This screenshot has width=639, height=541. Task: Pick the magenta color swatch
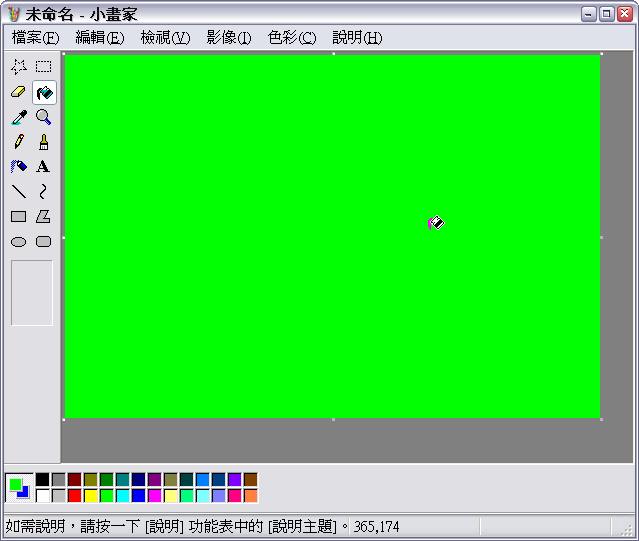tap(155, 496)
